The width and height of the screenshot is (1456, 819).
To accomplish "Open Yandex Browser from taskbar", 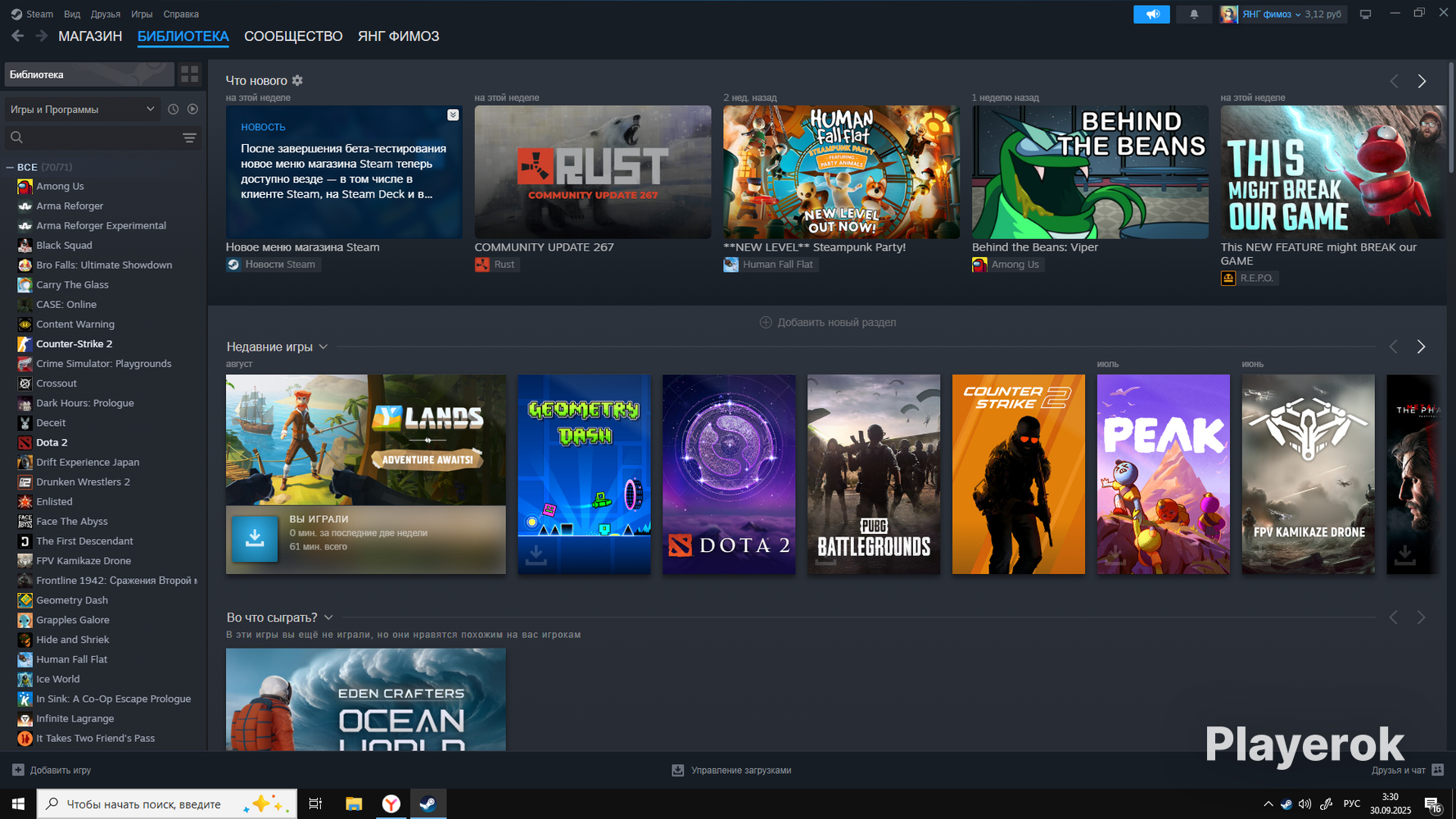I will pos(391,804).
